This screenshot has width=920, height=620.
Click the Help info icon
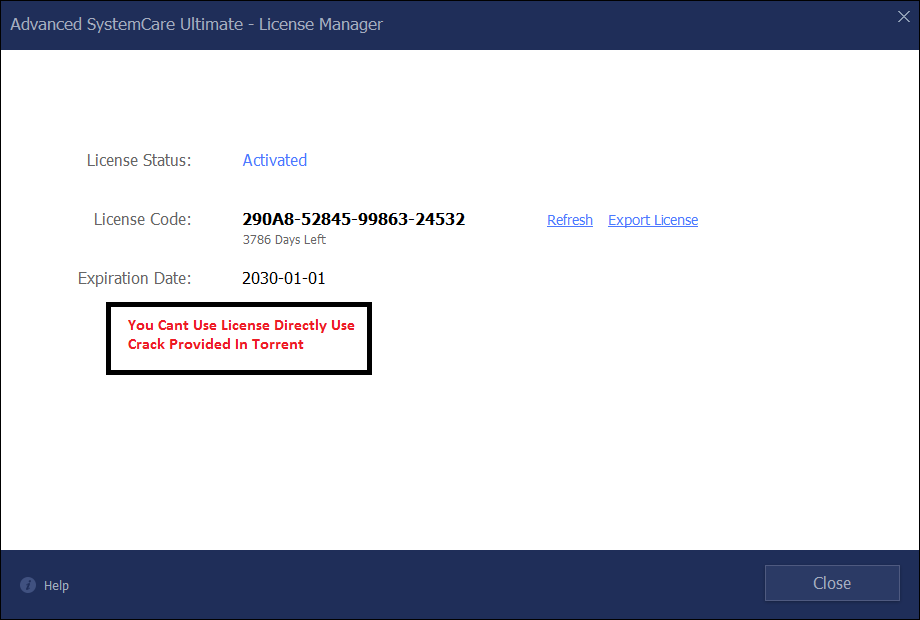click(28, 585)
